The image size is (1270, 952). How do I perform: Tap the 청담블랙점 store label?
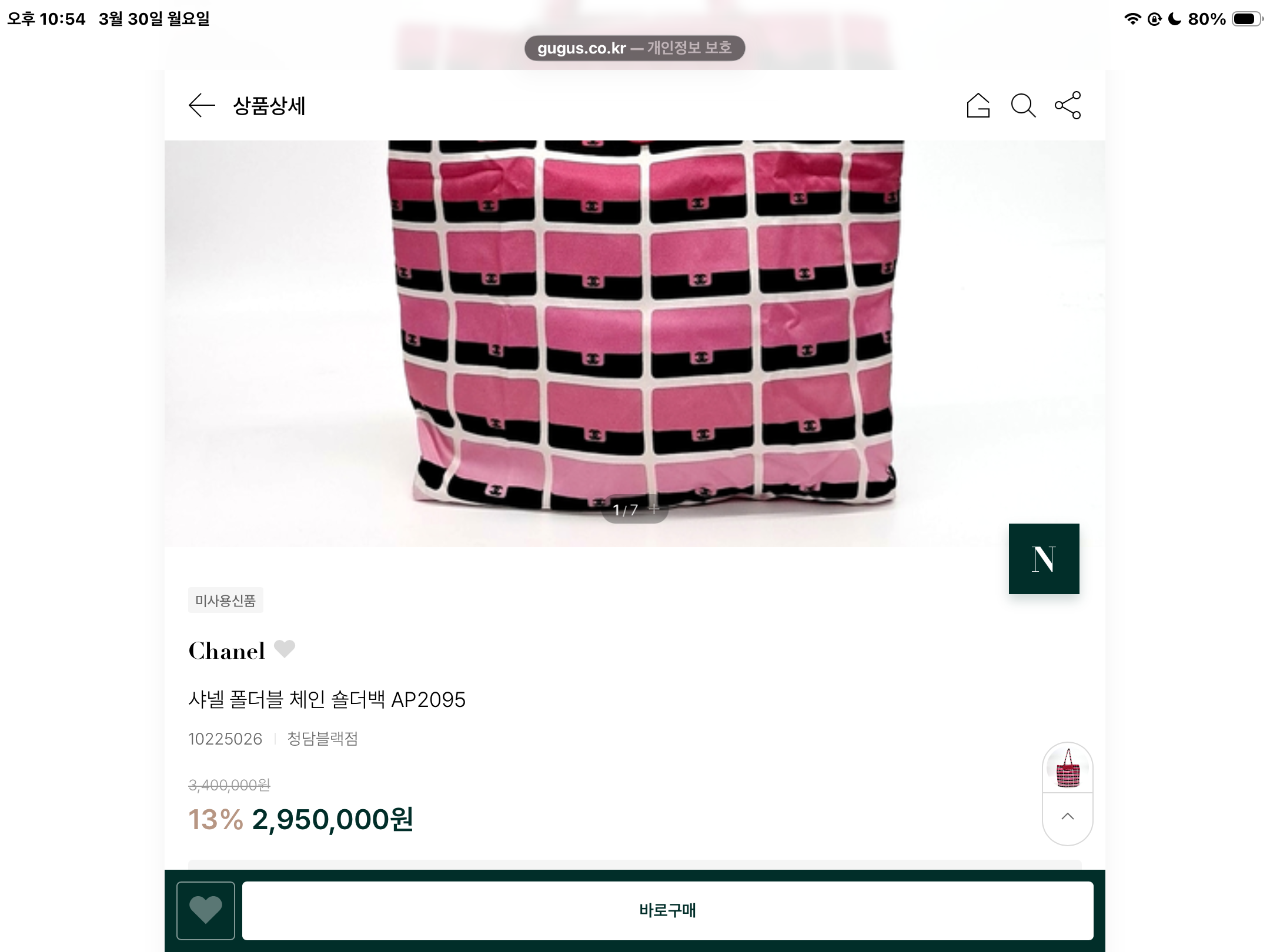322,739
